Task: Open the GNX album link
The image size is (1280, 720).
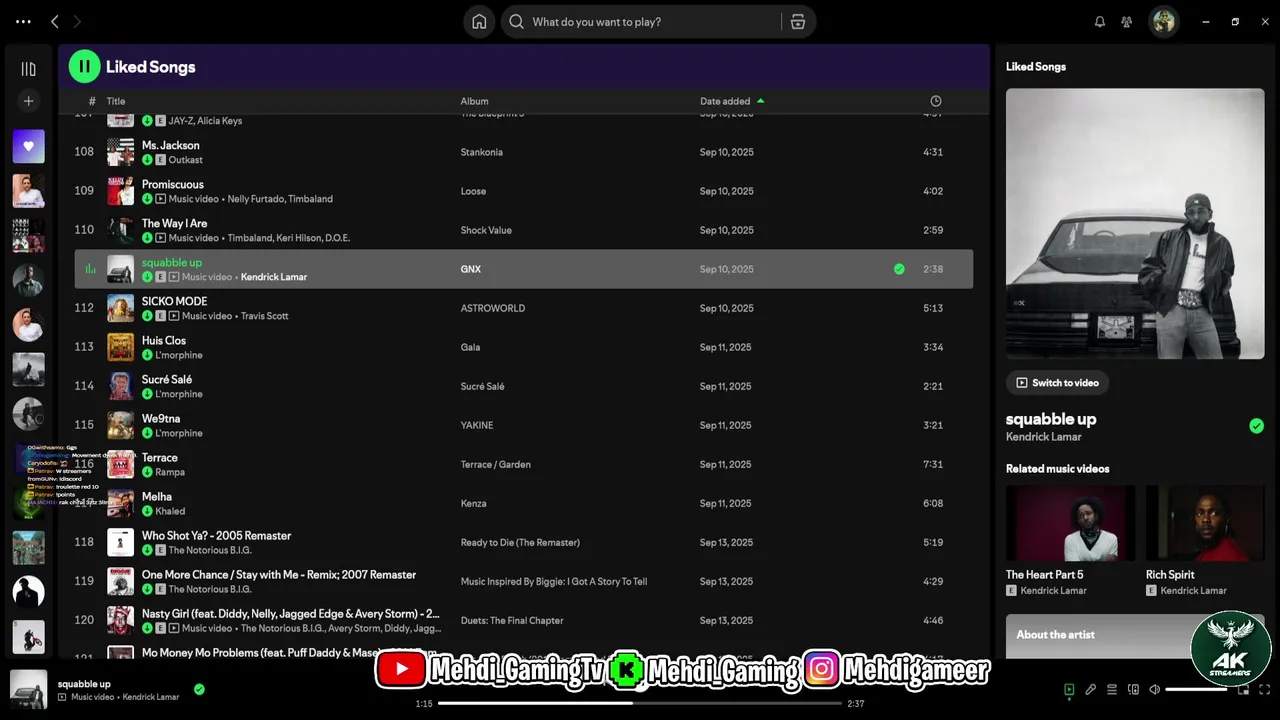Action: (471, 269)
